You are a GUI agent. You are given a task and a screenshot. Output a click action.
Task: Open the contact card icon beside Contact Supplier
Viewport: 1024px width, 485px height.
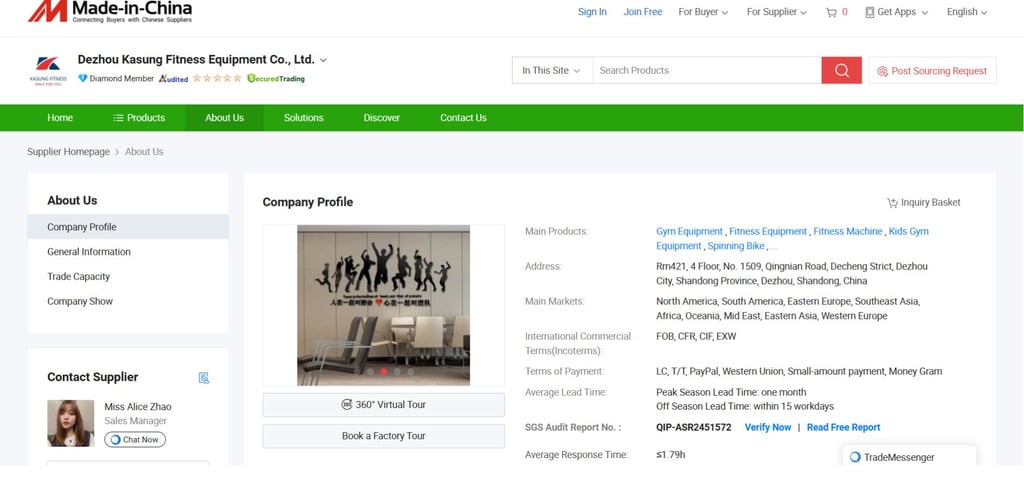(204, 377)
